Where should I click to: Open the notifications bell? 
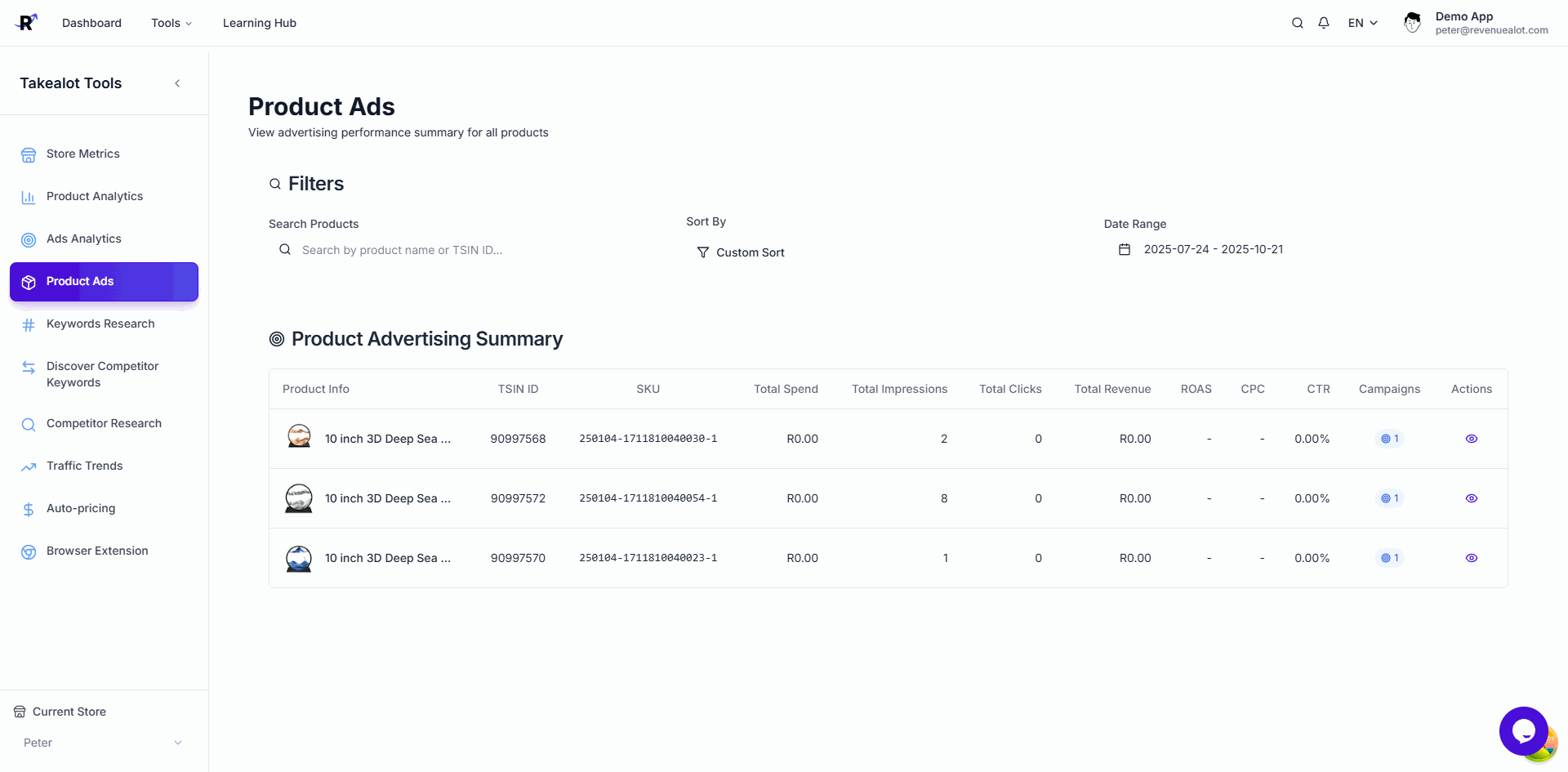pyautogui.click(x=1324, y=23)
